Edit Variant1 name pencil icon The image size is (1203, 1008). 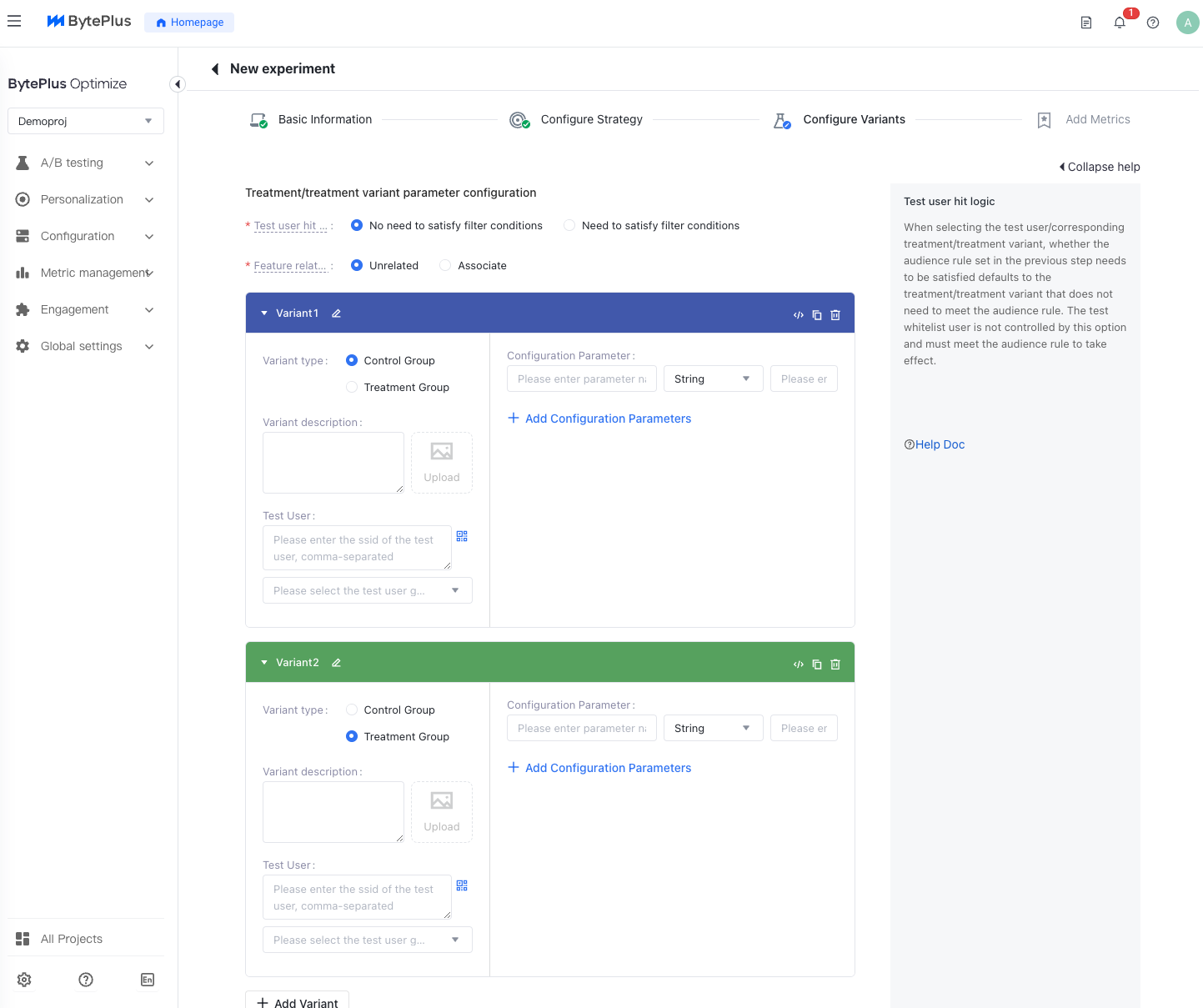click(337, 313)
